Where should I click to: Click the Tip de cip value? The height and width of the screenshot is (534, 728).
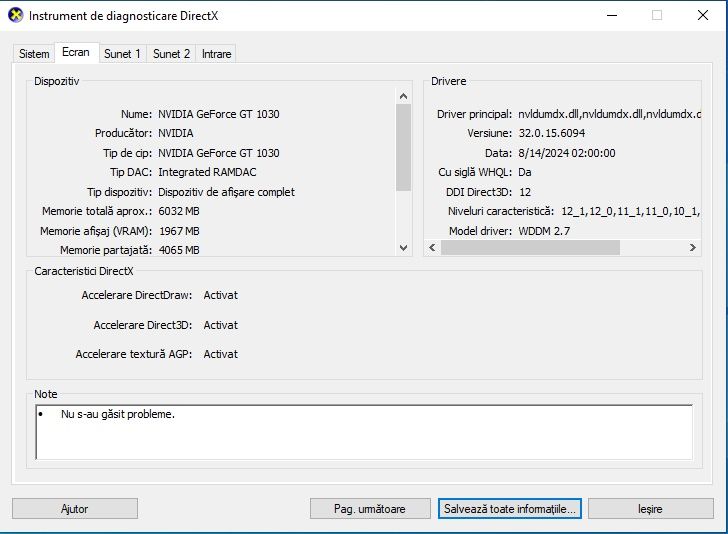pos(219,153)
